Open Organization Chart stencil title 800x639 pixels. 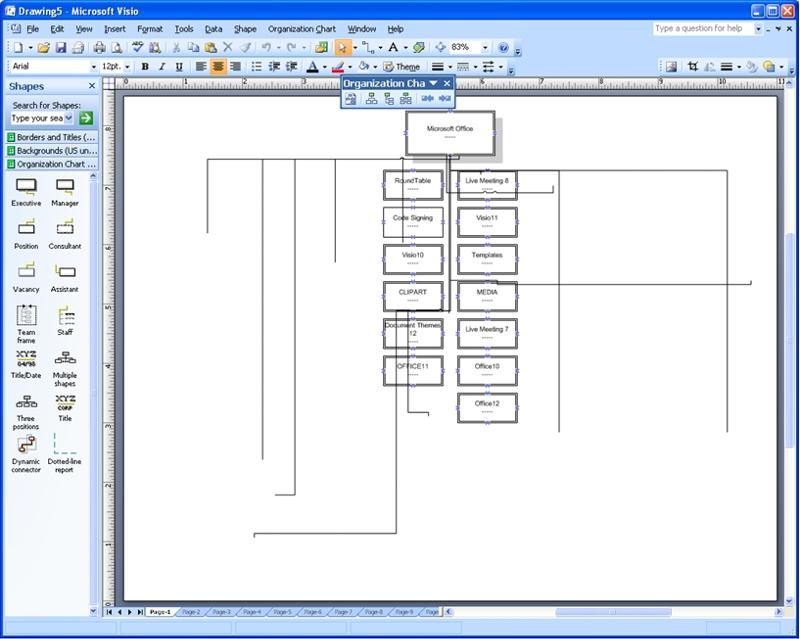point(52,164)
